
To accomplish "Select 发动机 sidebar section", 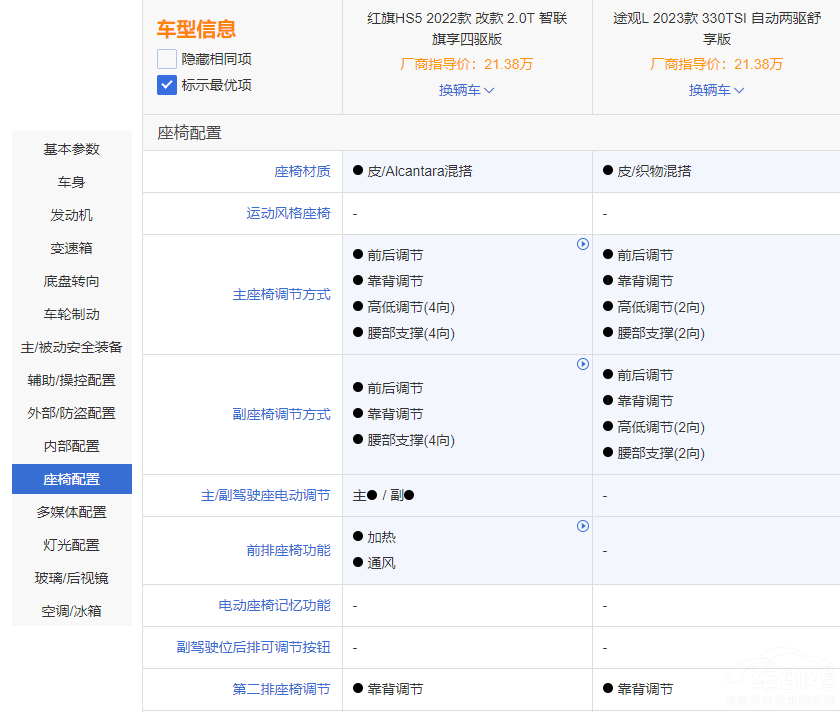I will tap(72, 215).
